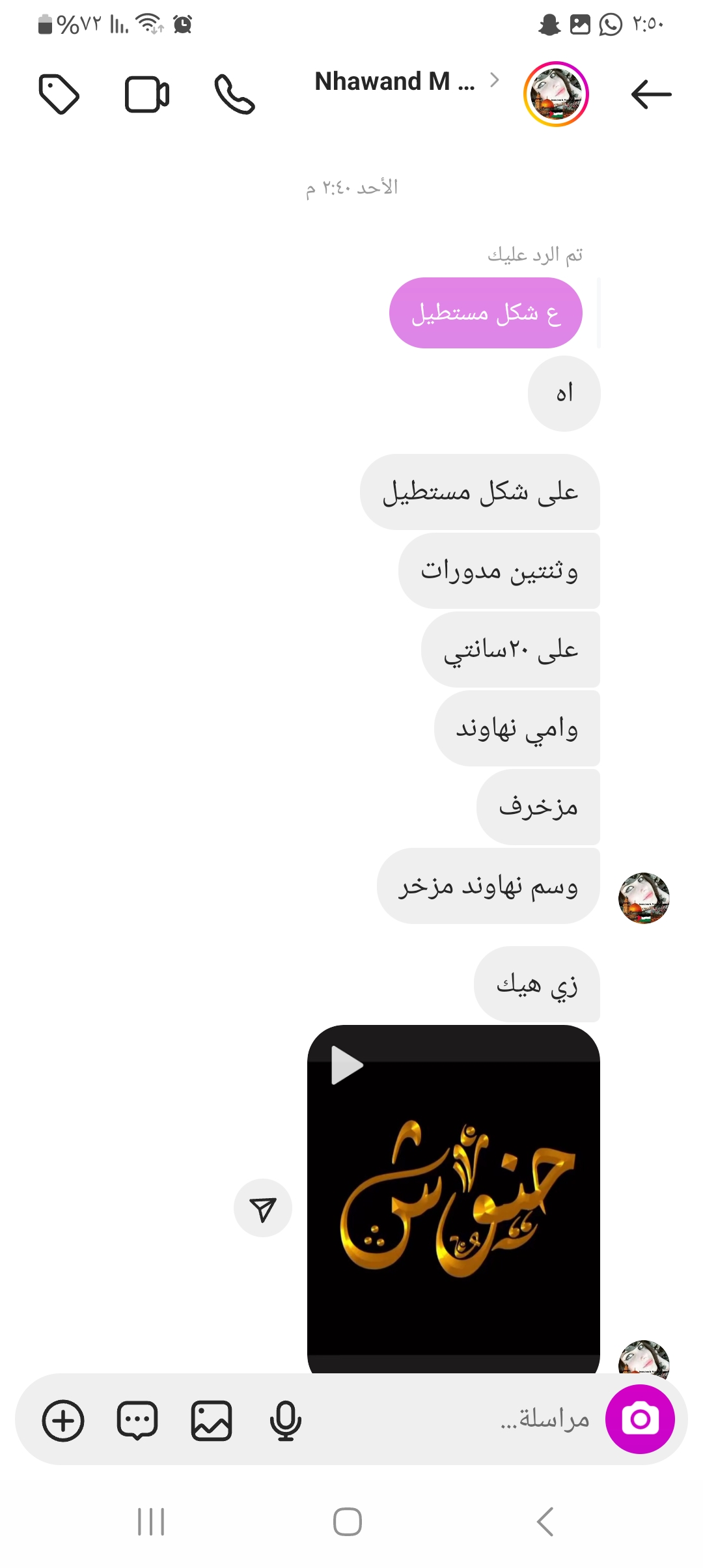Record a voice message with microphone

285,1420
